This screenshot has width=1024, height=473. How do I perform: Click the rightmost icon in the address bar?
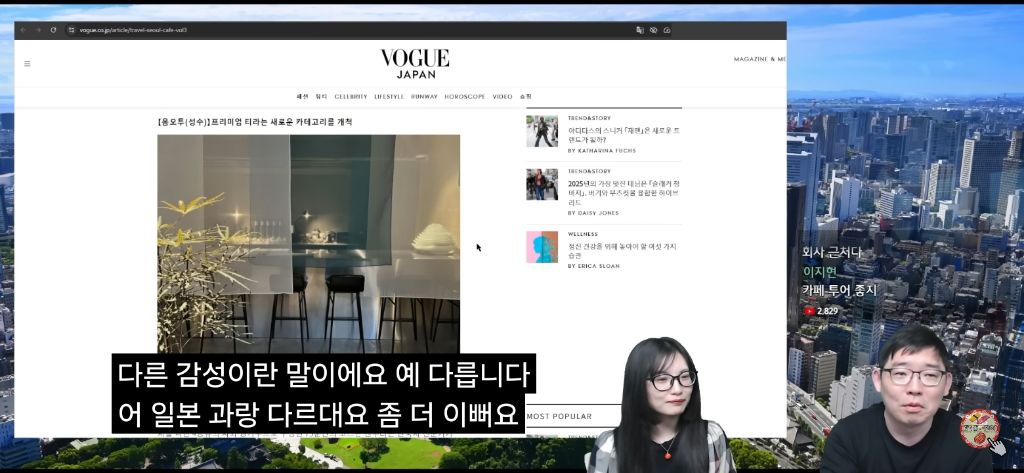click(667, 30)
